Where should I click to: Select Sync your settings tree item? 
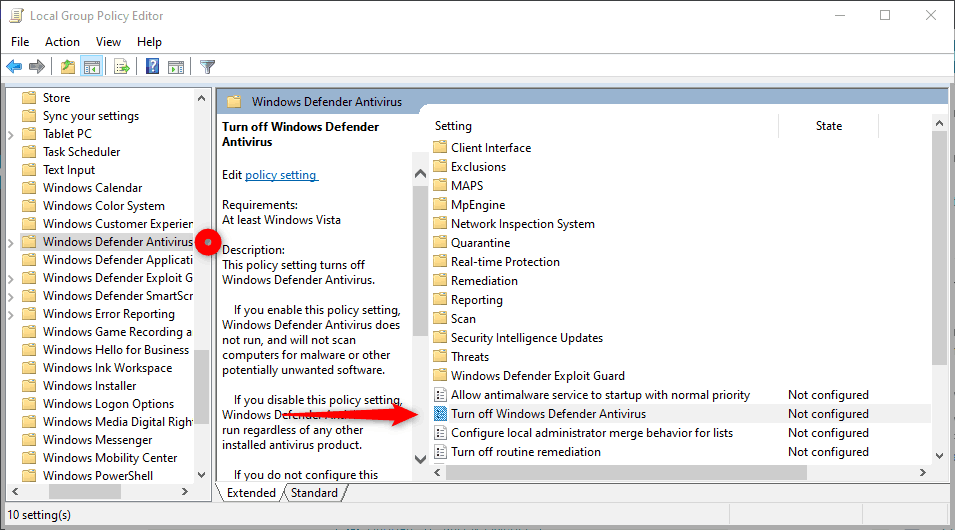pos(91,116)
